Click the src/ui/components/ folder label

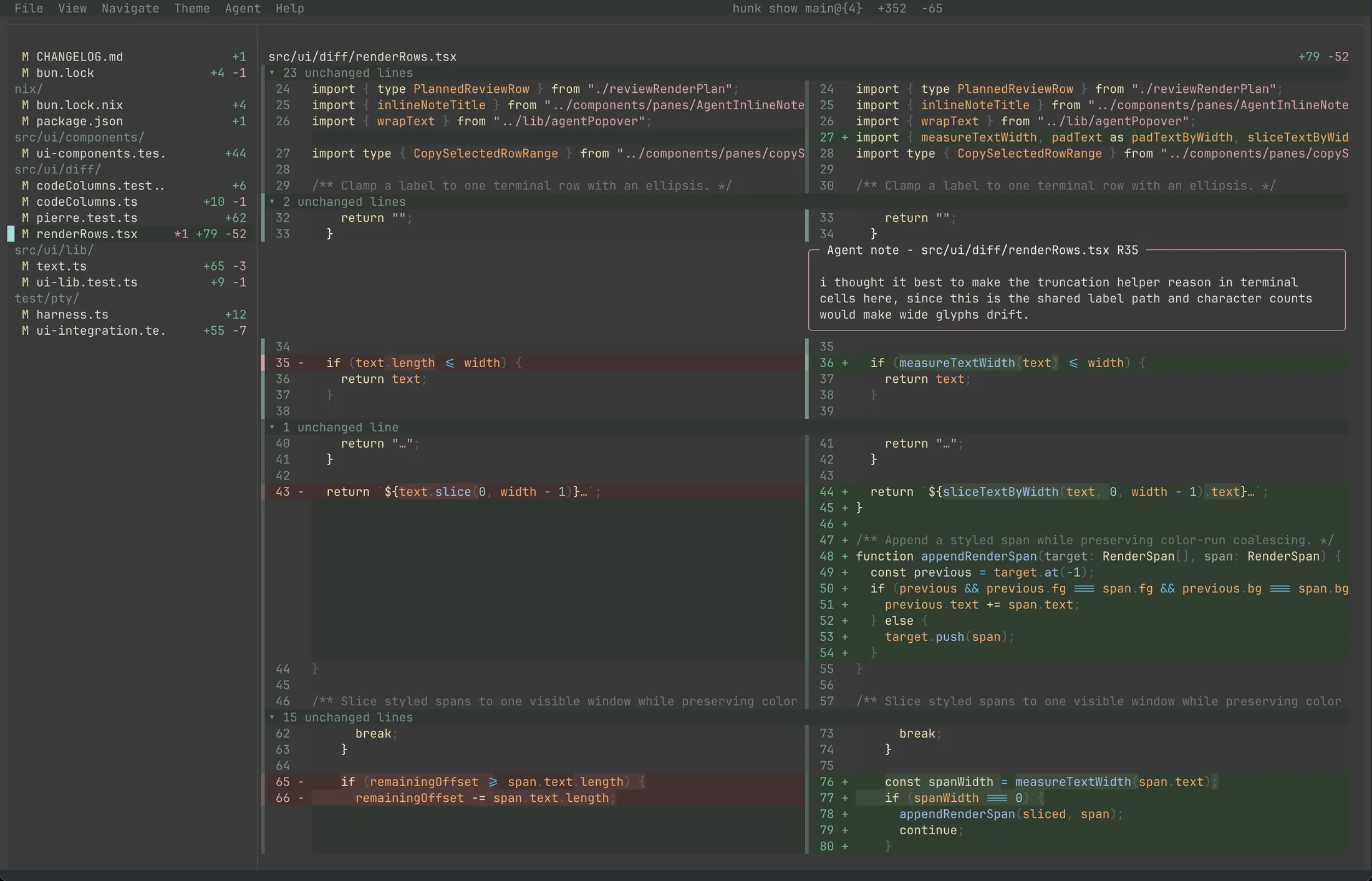pyautogui.click(x=79, y=137)
